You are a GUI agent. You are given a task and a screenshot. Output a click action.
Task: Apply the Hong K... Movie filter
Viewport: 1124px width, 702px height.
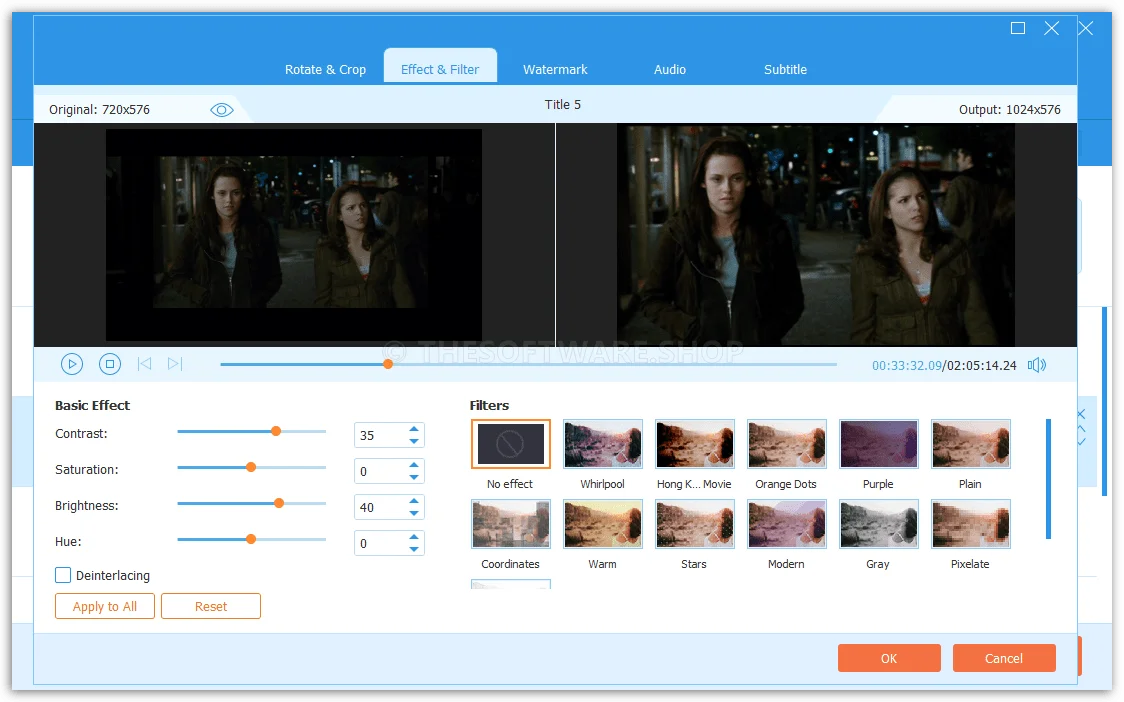[695, 444]
